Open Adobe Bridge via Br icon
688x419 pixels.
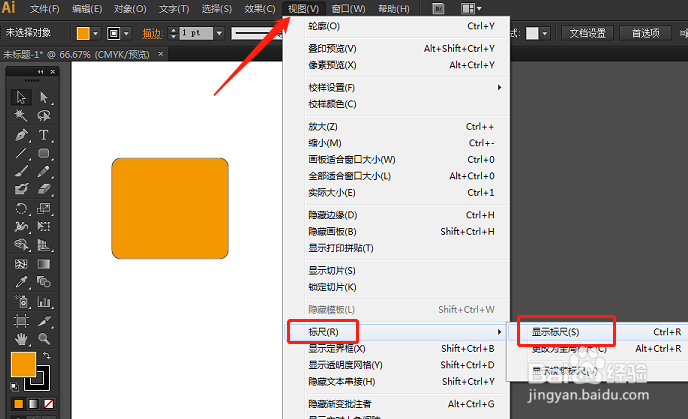click(x=438, y=8)
